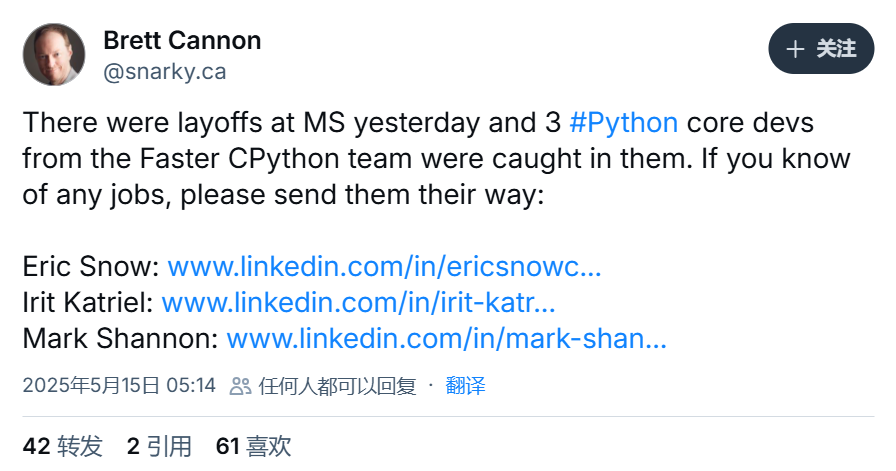
Task: Click the people icon beside reply setting
Action: tap(241, 386)
